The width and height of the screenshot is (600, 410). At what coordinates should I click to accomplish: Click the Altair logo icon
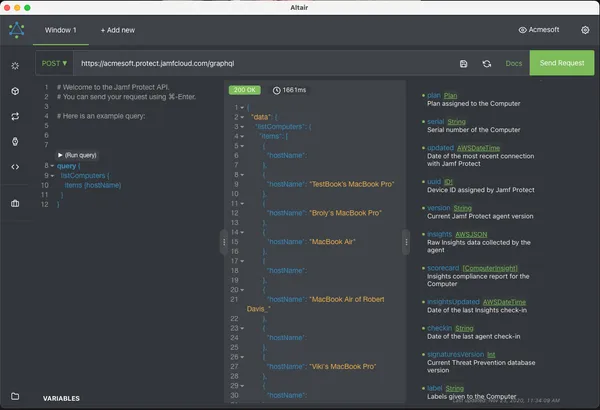tap(16, 30)
